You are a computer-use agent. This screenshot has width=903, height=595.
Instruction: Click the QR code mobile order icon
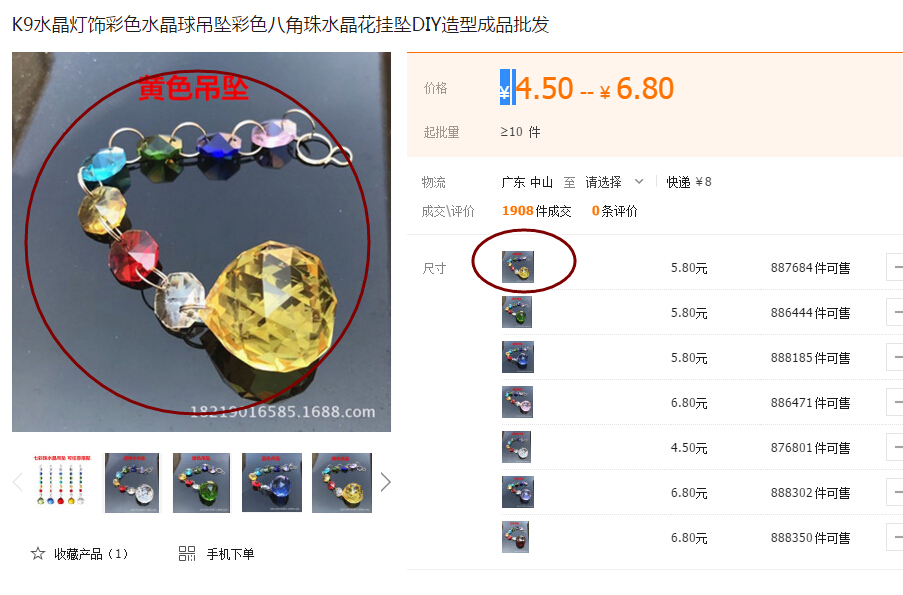187,554
